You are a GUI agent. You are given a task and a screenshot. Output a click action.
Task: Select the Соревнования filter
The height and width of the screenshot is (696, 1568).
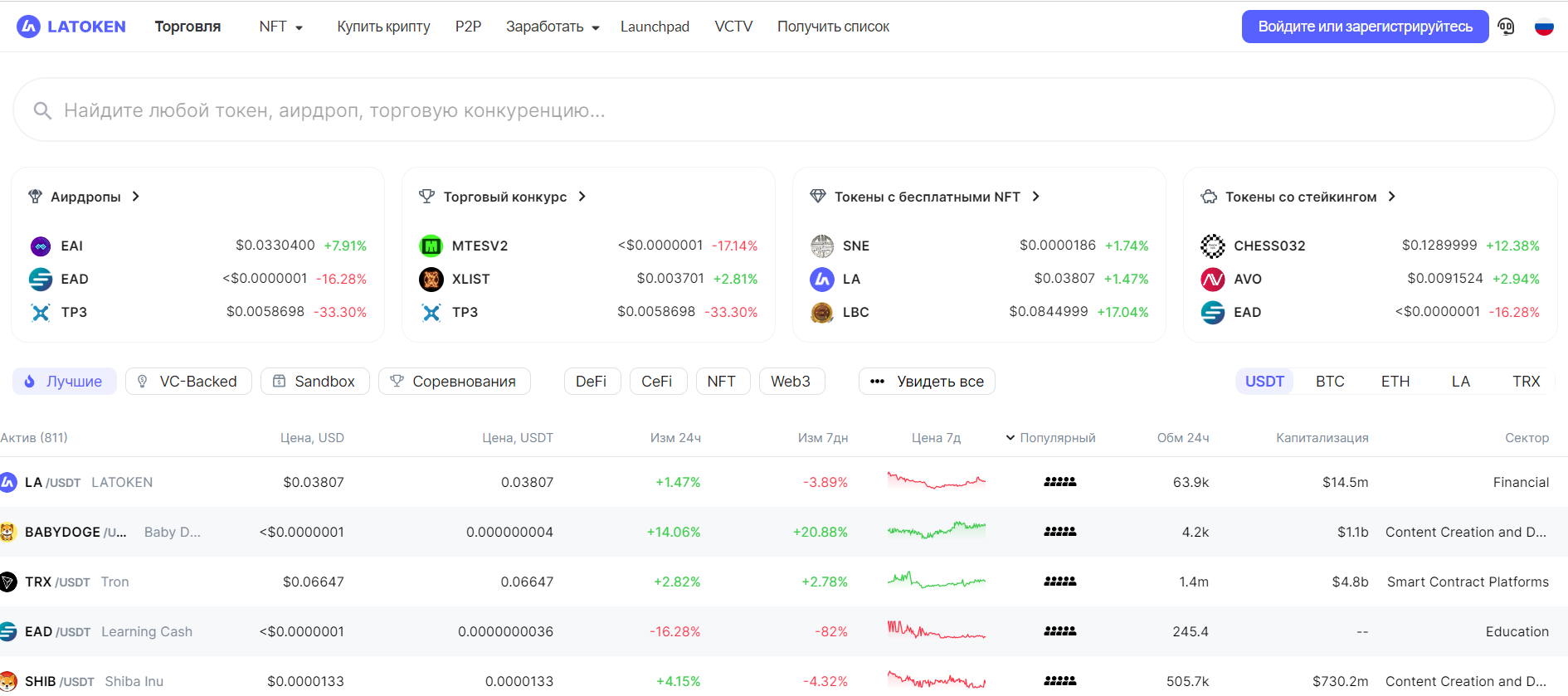(x=454, y=382)
